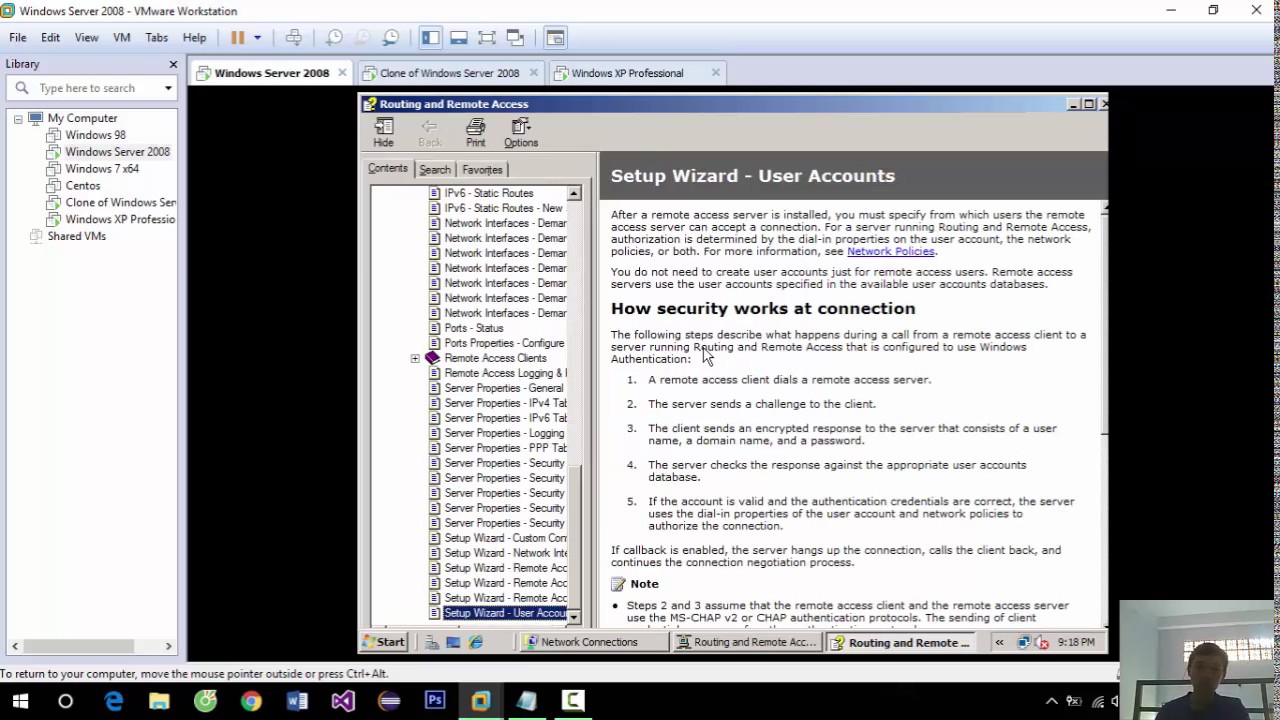Click the Print icon in help toolbar
Screen dimensions: 1280x720
tap(476, 132)
